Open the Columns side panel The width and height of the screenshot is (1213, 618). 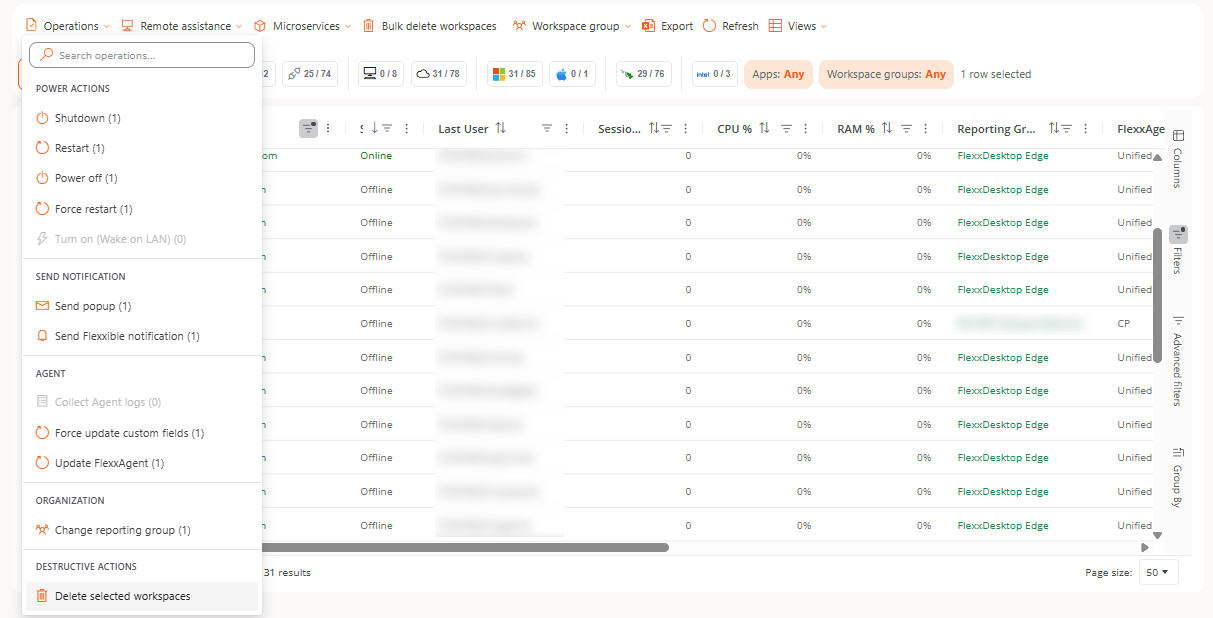tap(1178, 158)
